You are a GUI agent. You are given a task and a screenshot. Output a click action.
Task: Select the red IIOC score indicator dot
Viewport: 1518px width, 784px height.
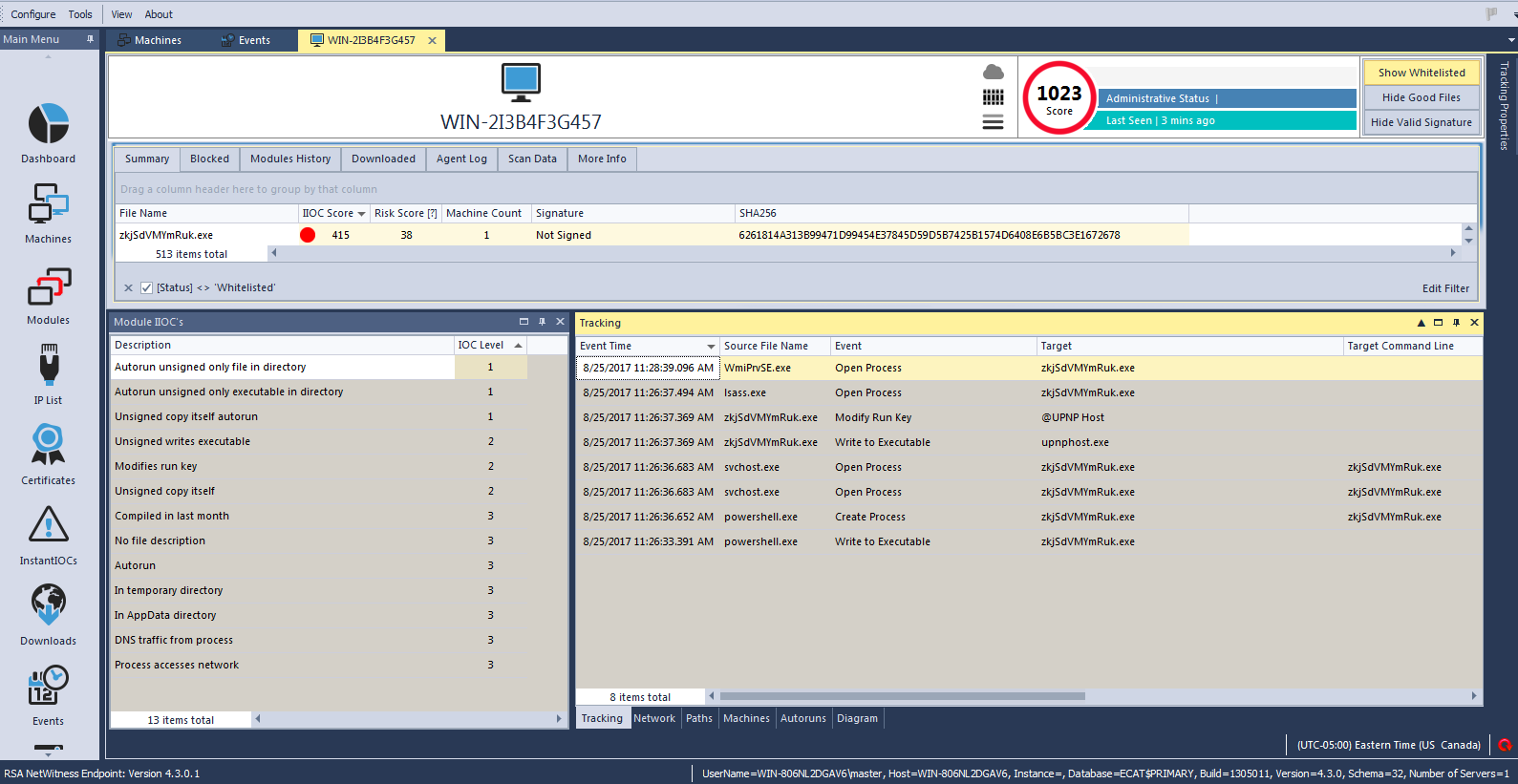click(x=308, y=235)
